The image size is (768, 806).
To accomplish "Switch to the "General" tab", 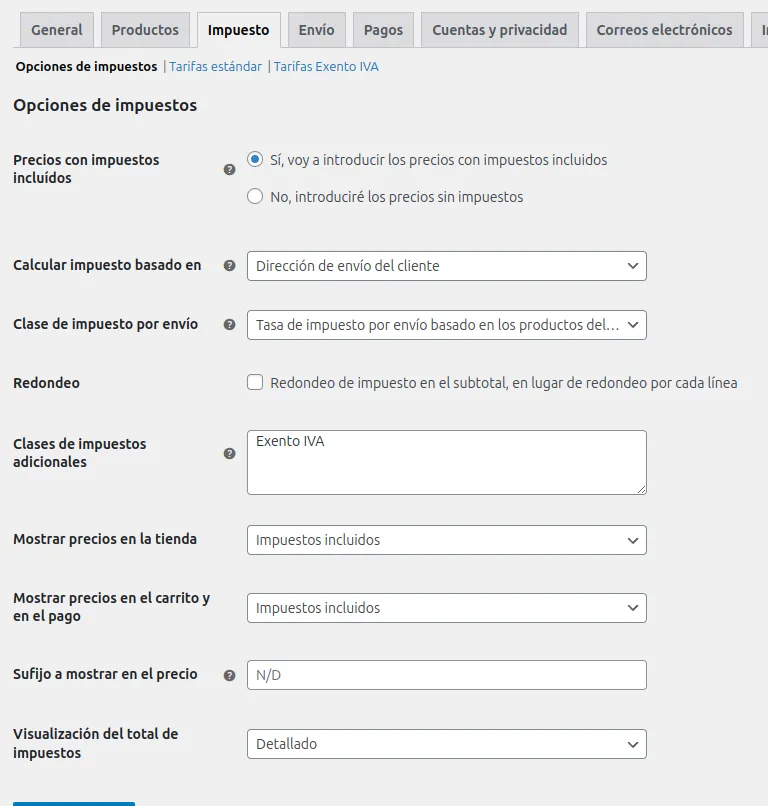I will point(56,30).
